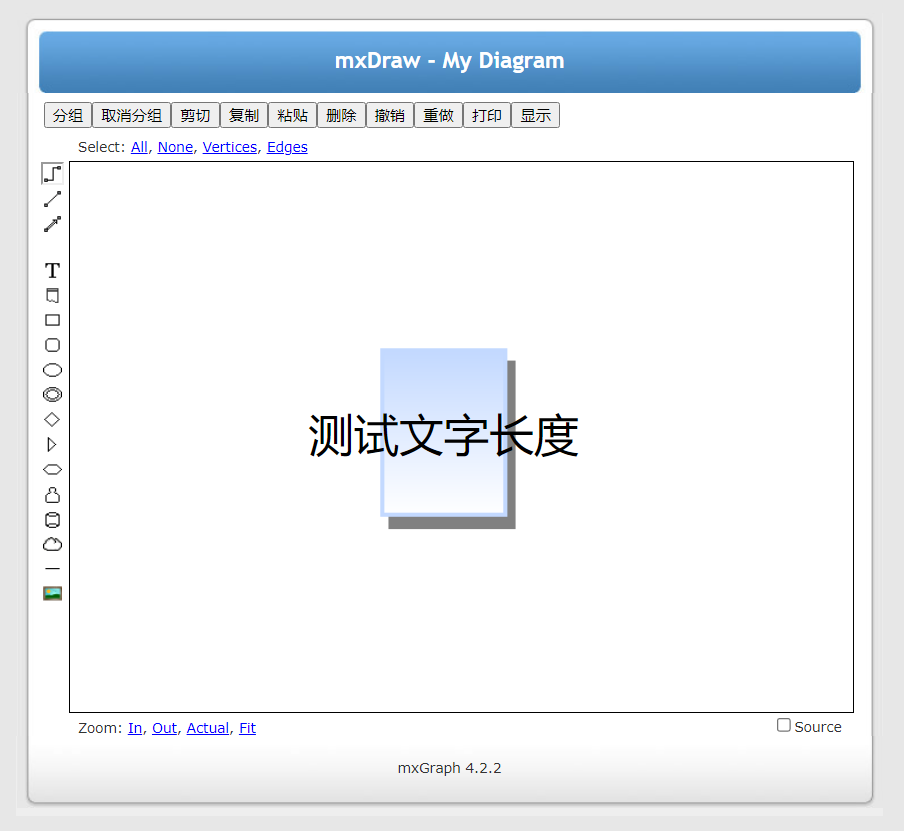Select all Vertices link
This screenshot has height=831, width=904.
[x=229, y=147]
